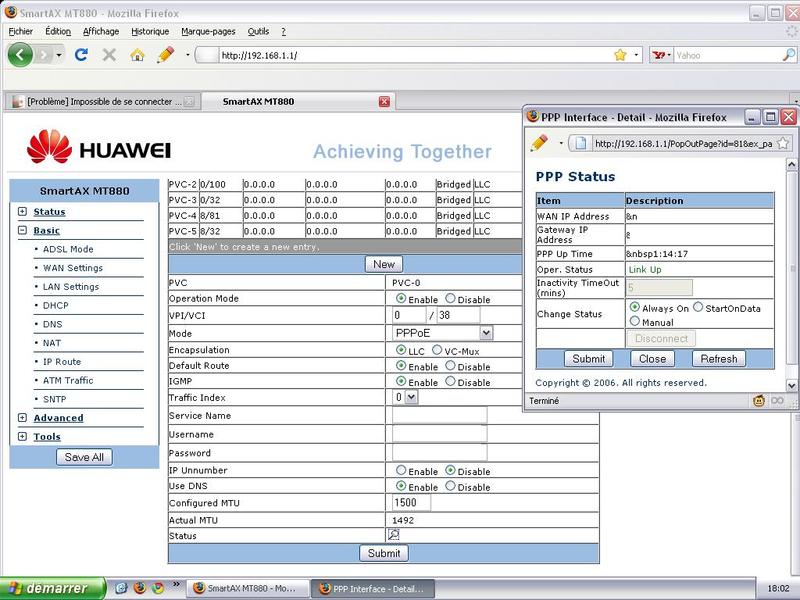Expand the Status menu section
The image size is (800, 600).
(22, 211)
